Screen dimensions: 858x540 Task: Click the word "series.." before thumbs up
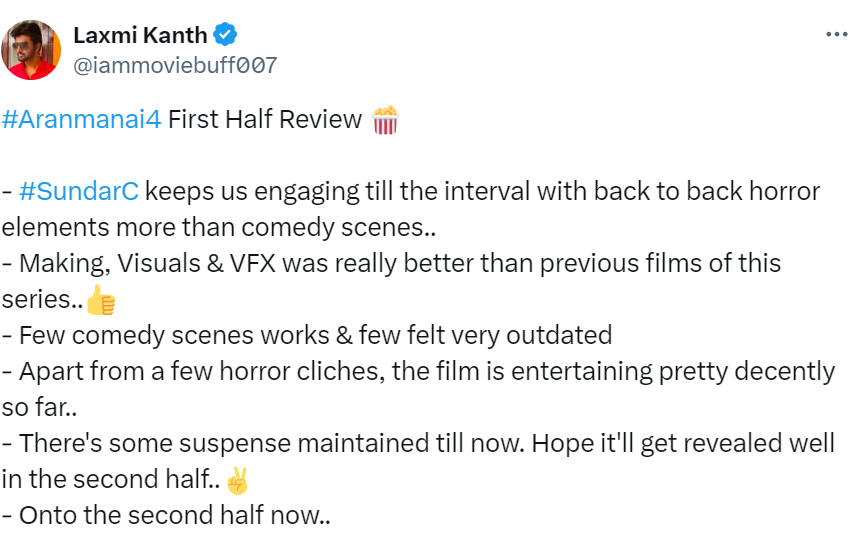coord(42,299)
